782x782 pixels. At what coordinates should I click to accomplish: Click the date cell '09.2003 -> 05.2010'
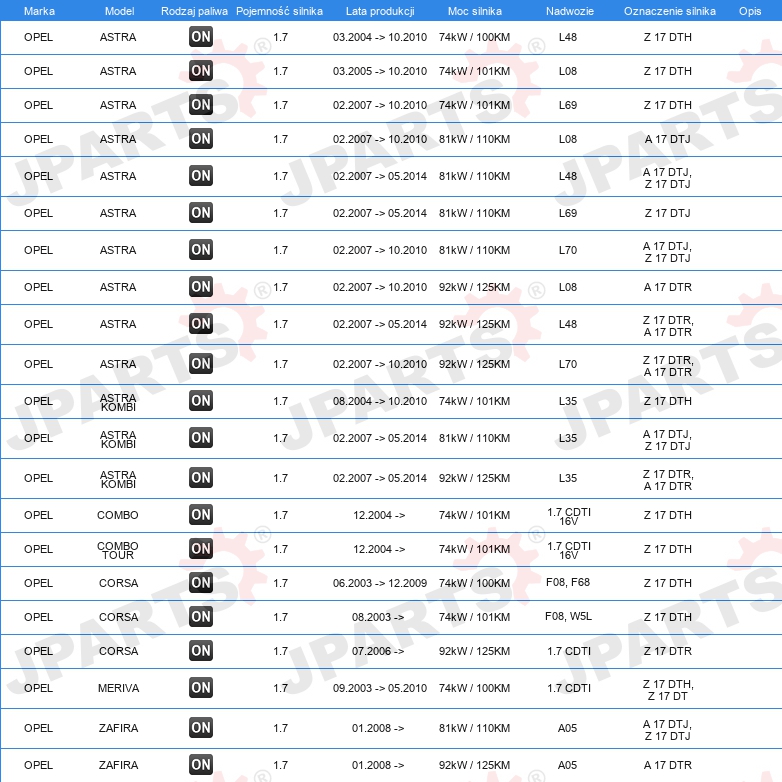point(380,688)
